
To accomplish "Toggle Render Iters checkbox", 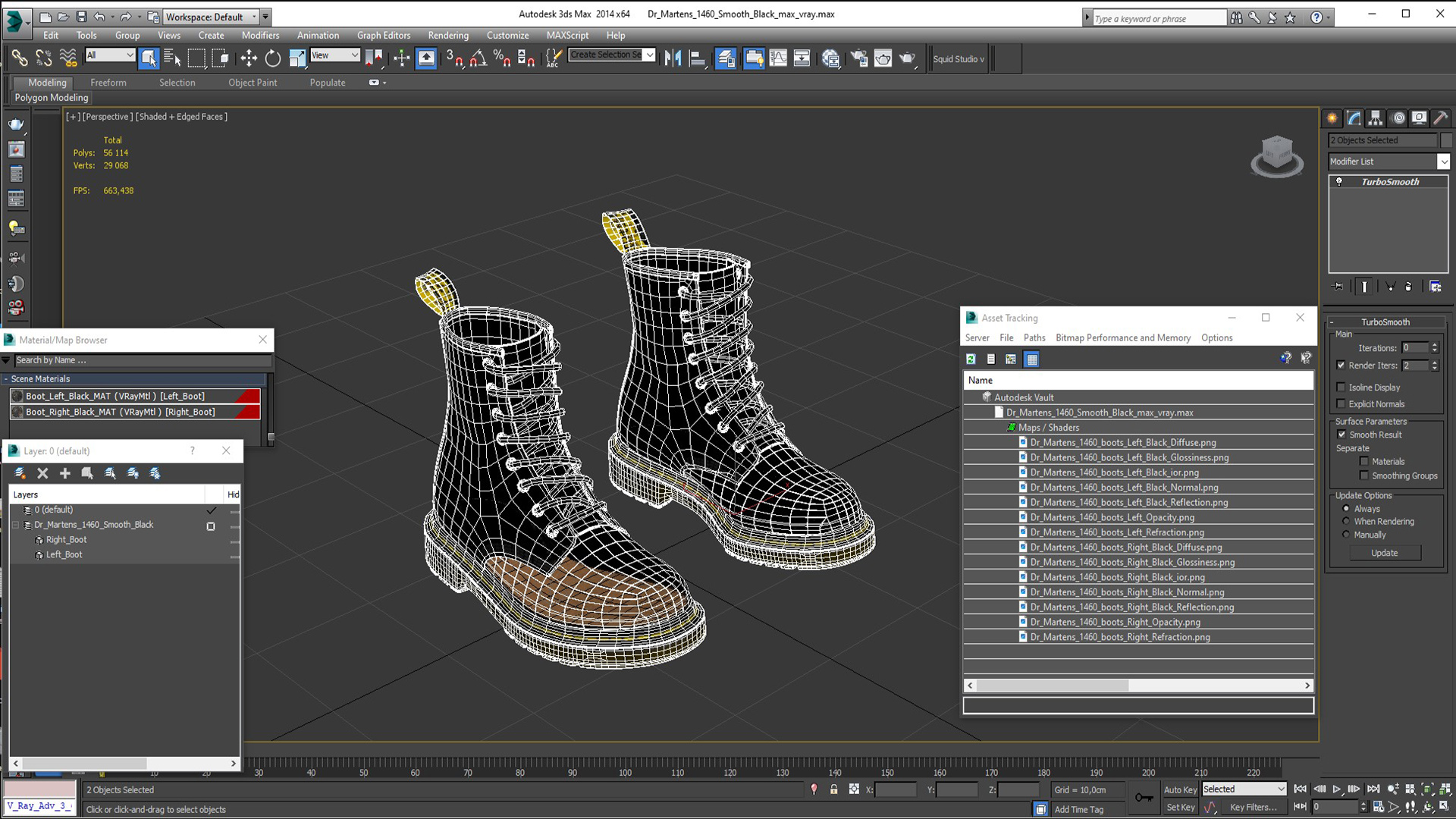I will pyautogui.click(x=1341, y=366).
